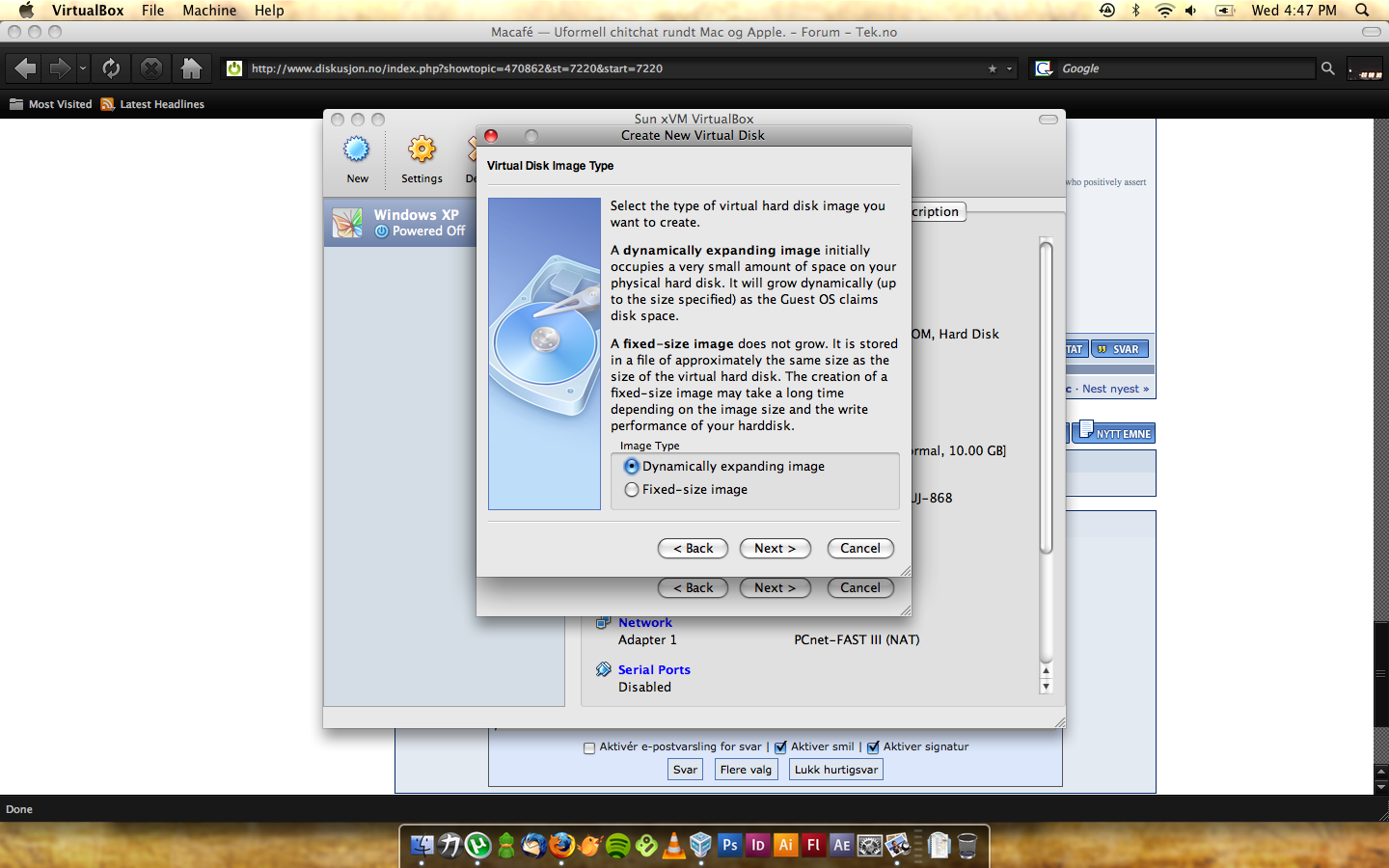Open the Help menu
The image size is (1389, 868).
click(x=269, y=11)
